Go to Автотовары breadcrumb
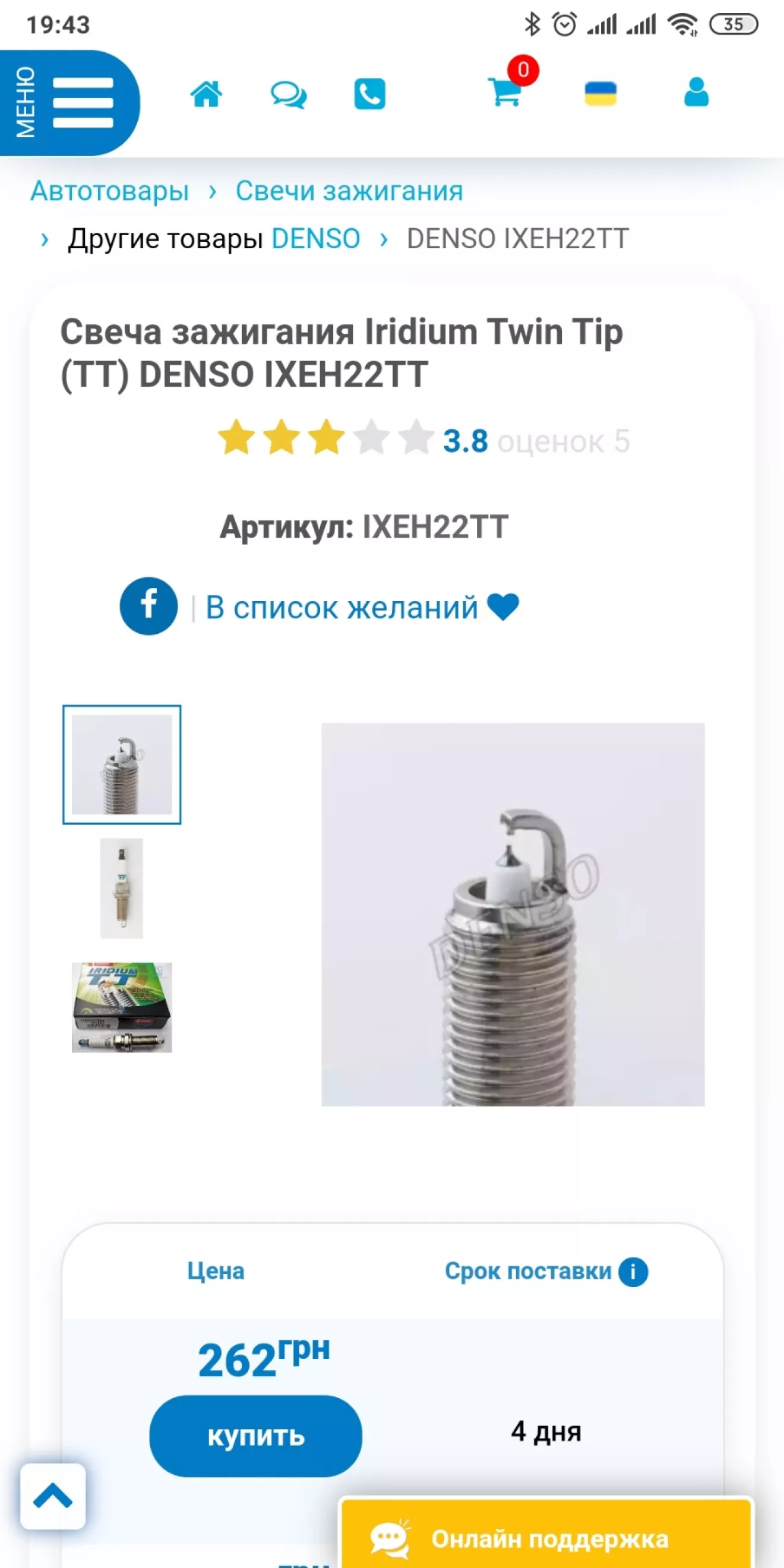Image resolution: width=784 pixels, height=1568 pixels. tap(109, 191)
